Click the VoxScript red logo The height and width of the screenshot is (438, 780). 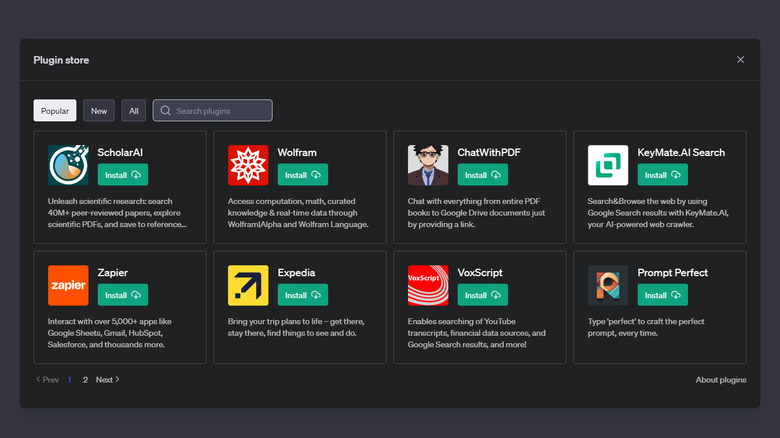pyautogui.click(x=428, y=285)
